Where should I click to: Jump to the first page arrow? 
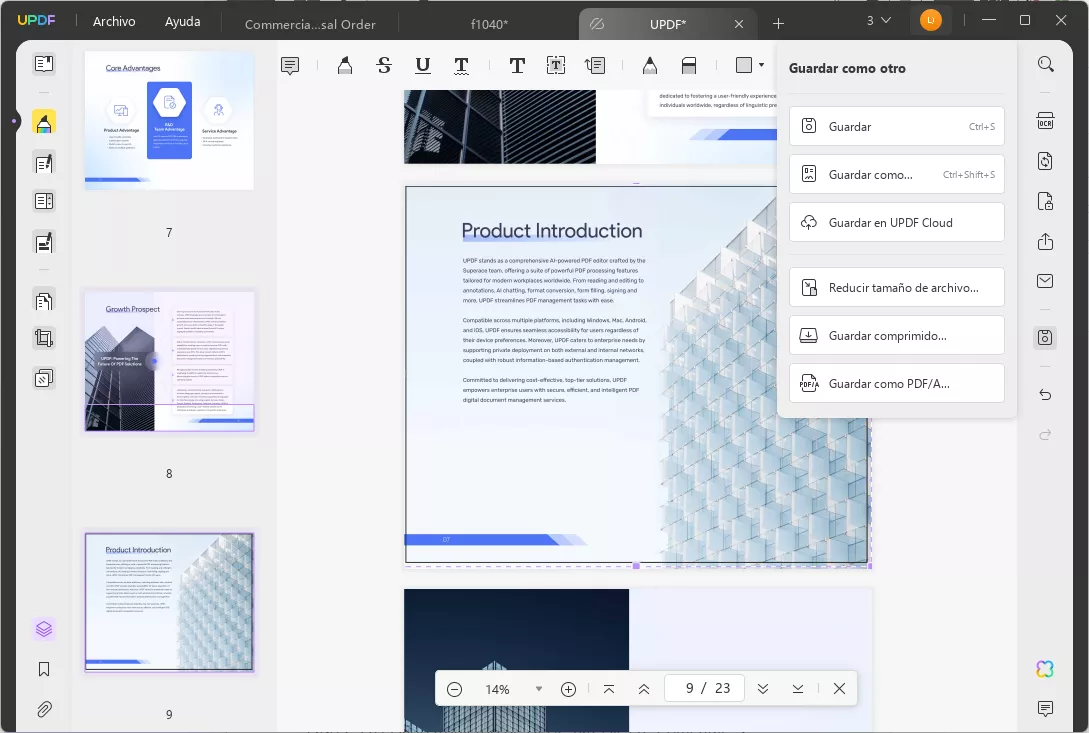point(609,689)
